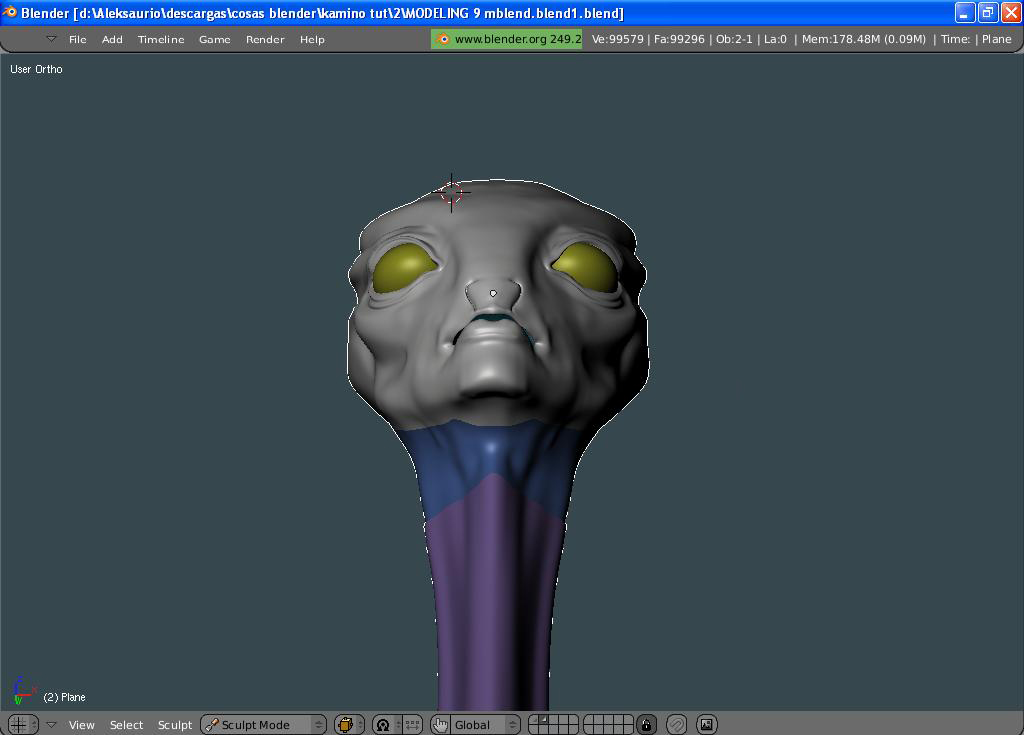Click the Blender logo beside www.blender.org
Viewport: 1024px width, 735px height.
pos(443,39)
